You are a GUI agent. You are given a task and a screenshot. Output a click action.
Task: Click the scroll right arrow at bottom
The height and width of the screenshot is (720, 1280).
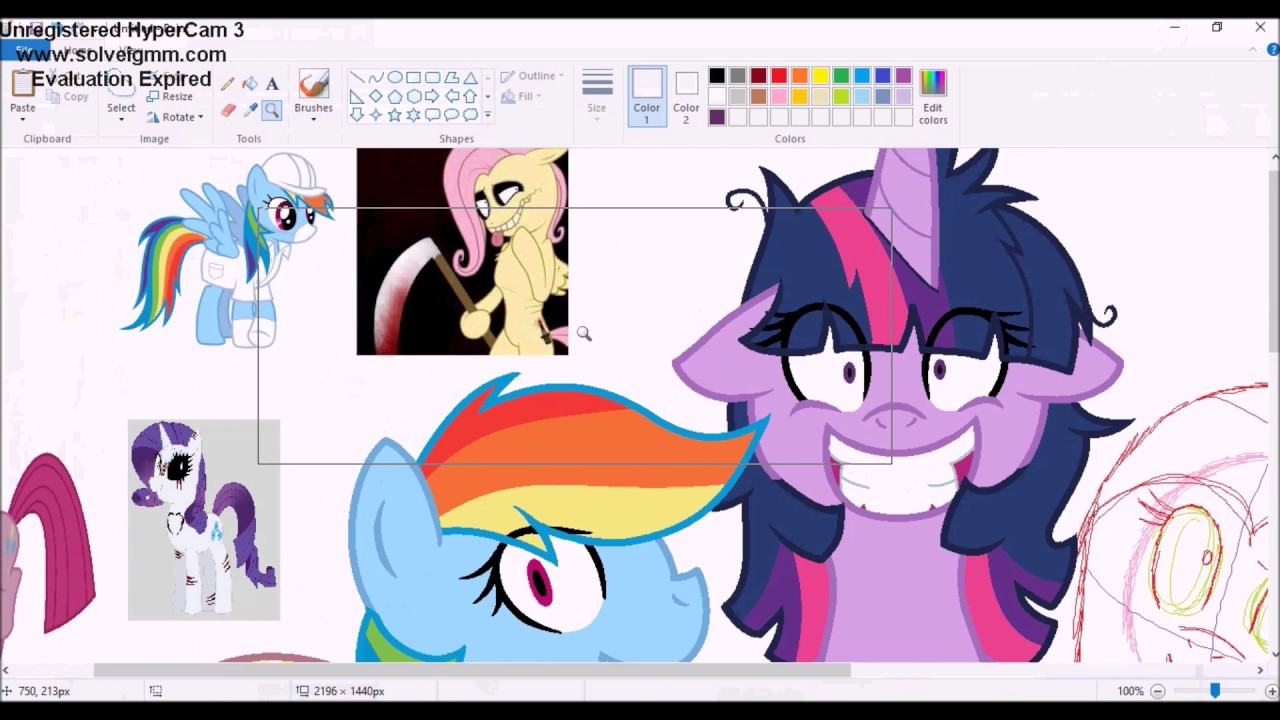[x=1260, y=670]
